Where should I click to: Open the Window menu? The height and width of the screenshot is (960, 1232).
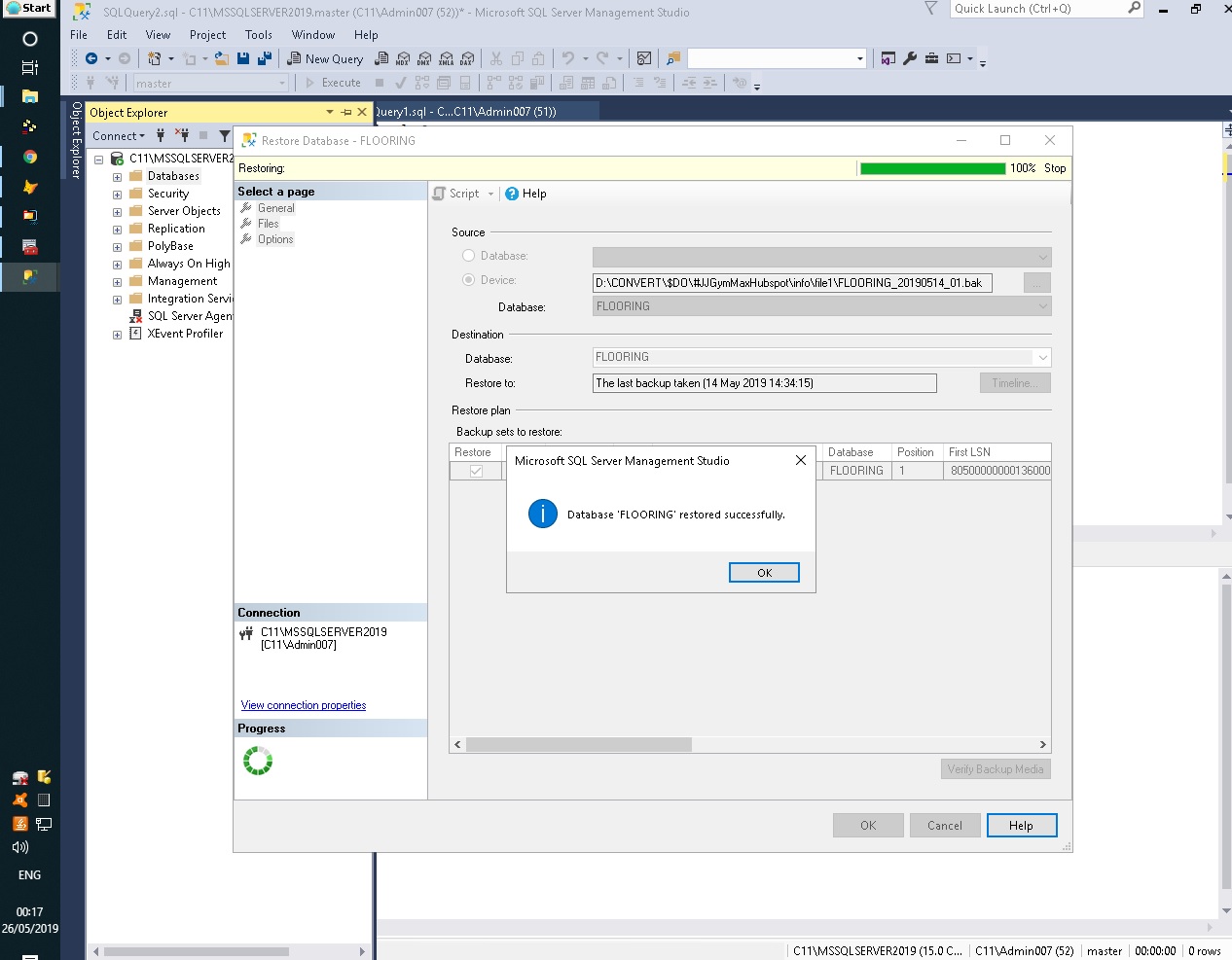pos(313,35)
